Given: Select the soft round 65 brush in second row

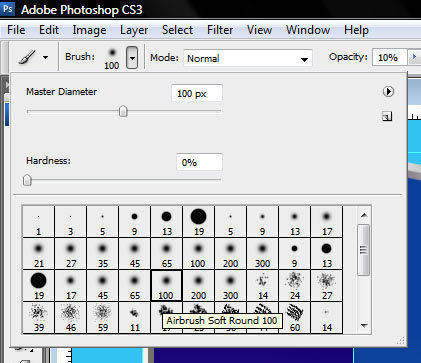Looking at the screenshot, I should 166,254.
